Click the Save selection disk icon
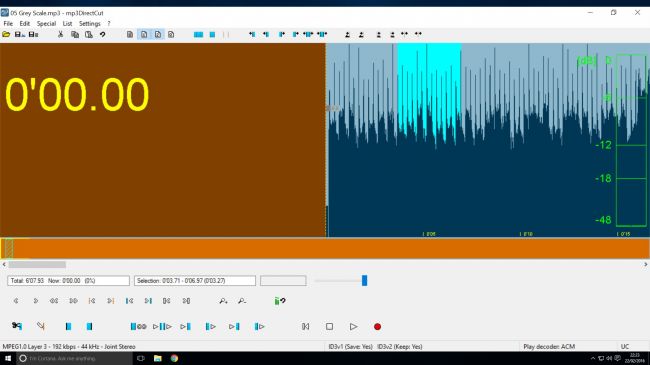 click(19, 34)
